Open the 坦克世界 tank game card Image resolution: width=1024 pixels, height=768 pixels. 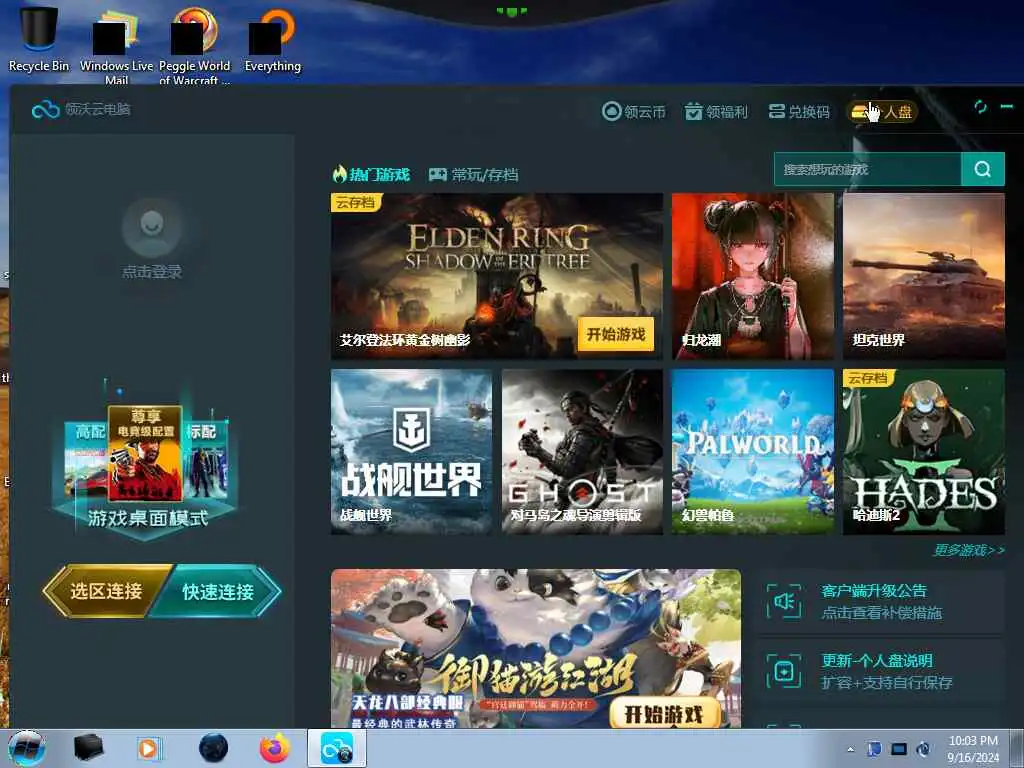(x=923, y=276)
